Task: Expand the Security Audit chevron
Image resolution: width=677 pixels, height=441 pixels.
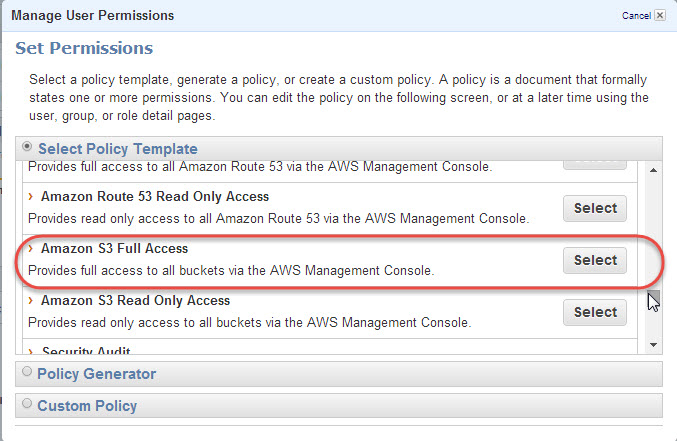Action: (32, 351)
